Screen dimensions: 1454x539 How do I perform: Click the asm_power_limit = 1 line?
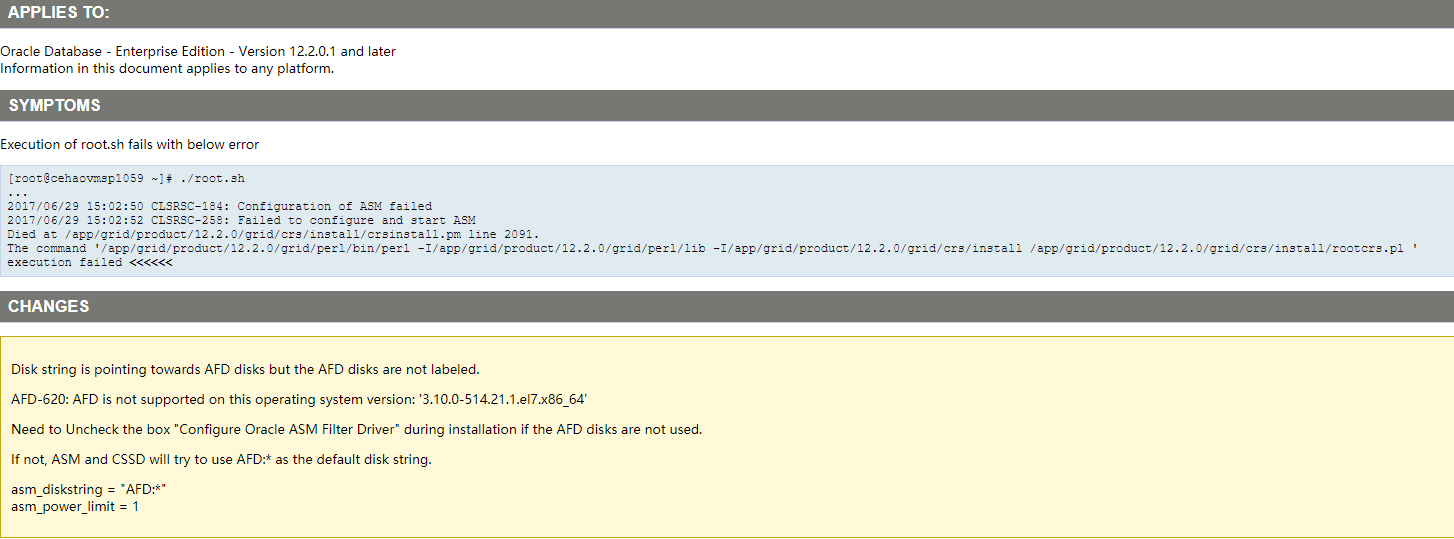coord(75,507)
